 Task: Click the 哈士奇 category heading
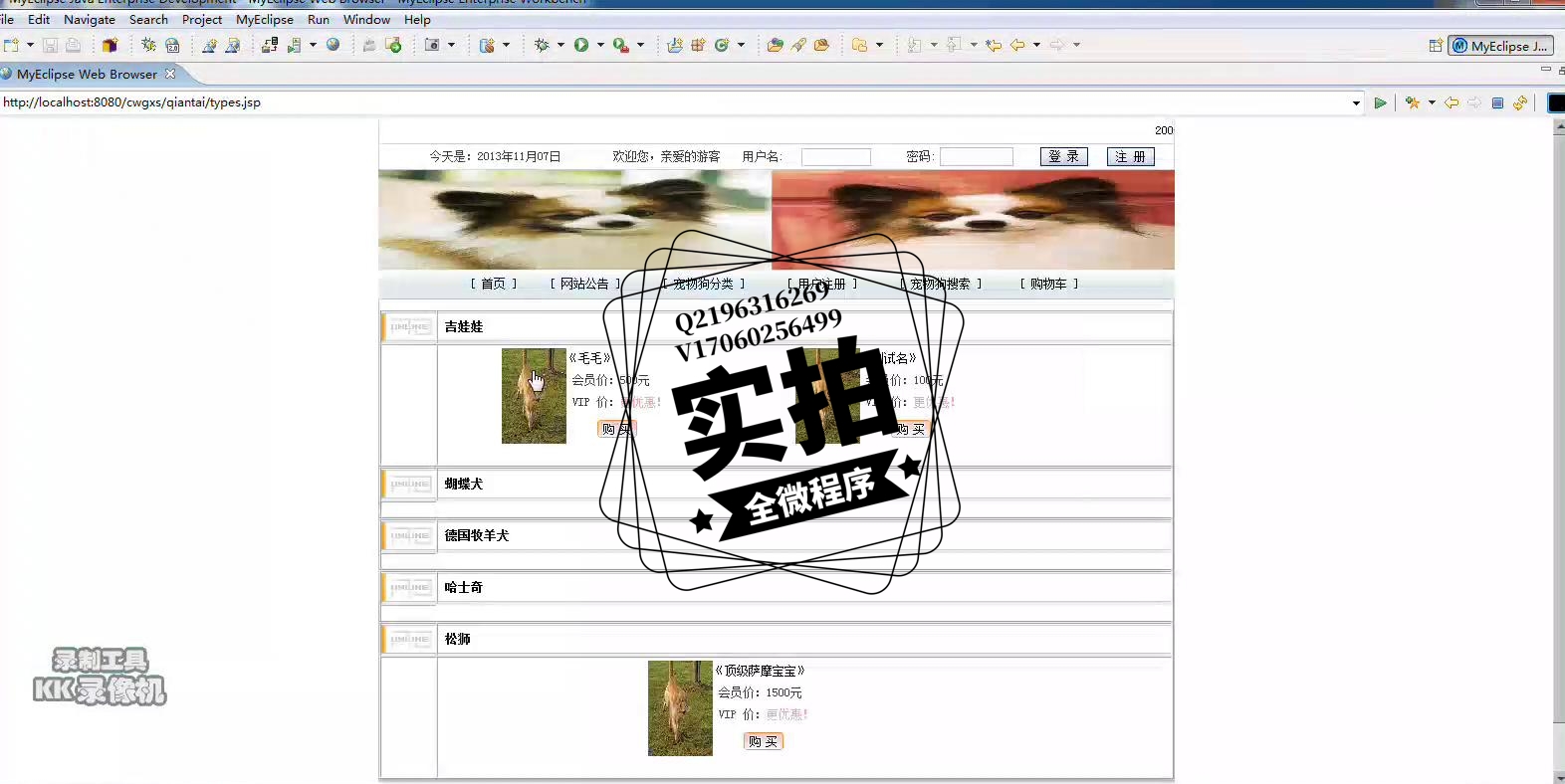point(464,587)
